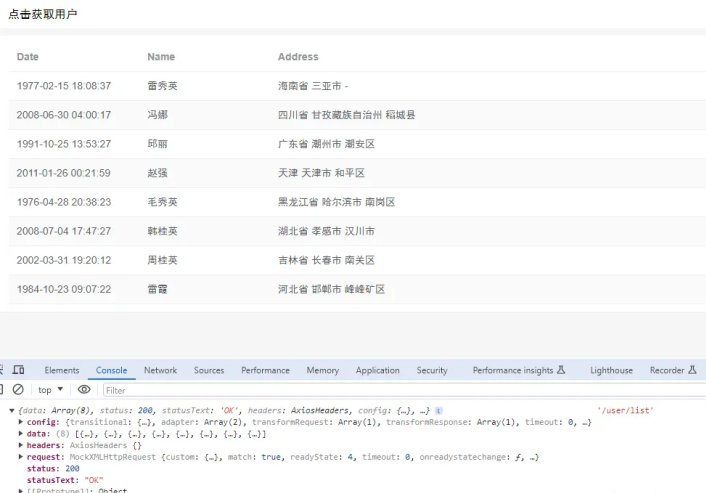The height and width of the screenshot is (493, 706).
Task: Select the Console tab
Action: pyautogui.click(x=111, y=370)
